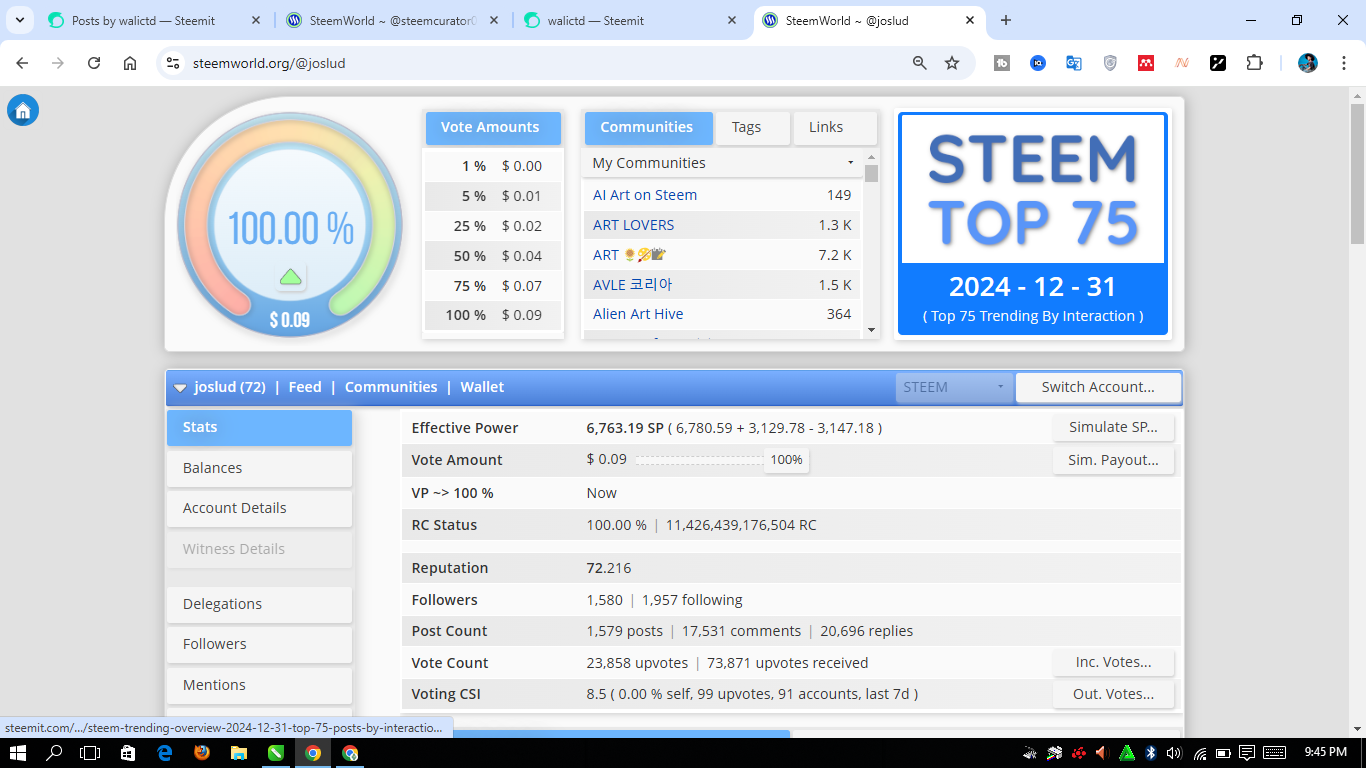Viewport: 1366px width, 768px height.
Task: Open the Delegations sidebar section
Action: 259,604
